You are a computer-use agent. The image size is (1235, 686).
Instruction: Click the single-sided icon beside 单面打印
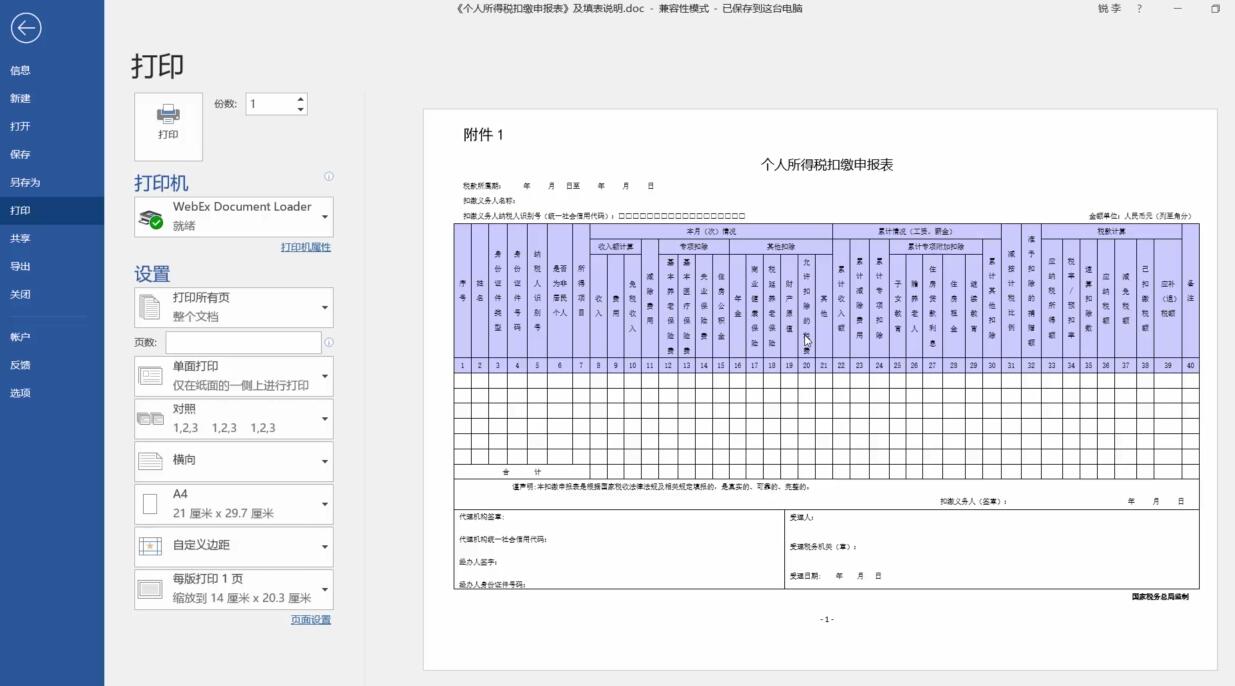(x=150, y=376)
